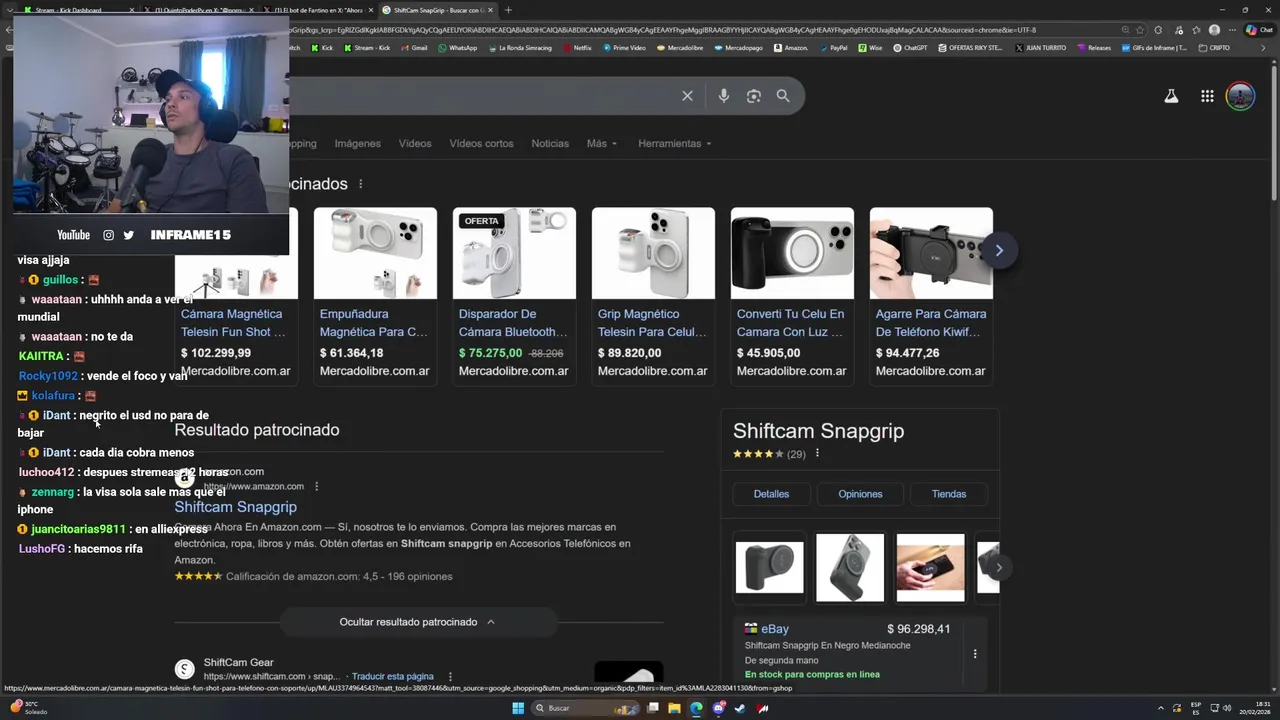This screenshot has width=1280, height=720.
Task: Collapse via Ocultar resultado patrocinado
Action: (x=417, y=622)
